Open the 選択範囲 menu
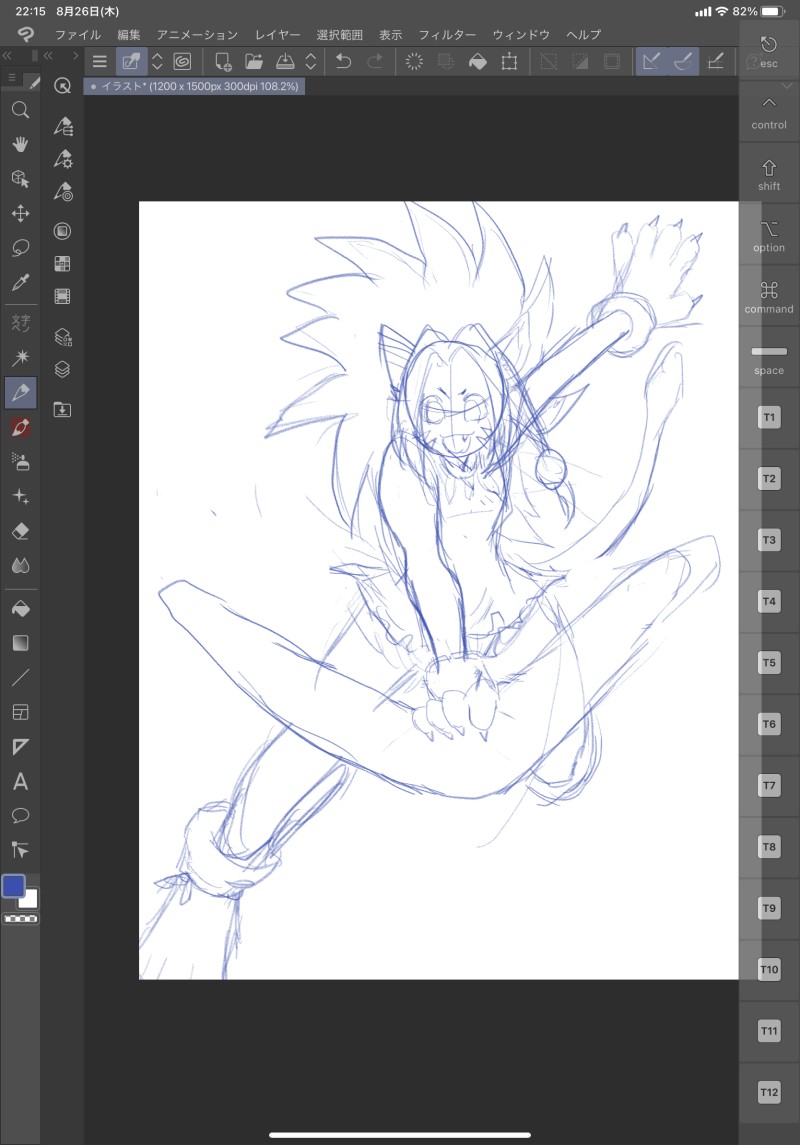 [339, 34]
